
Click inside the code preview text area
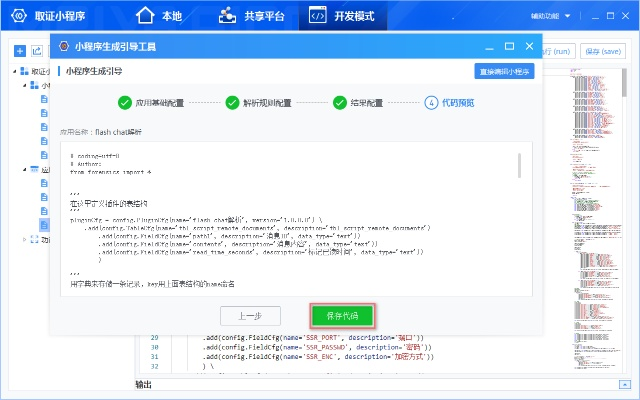pyautogui.click(x=296, y=219)
